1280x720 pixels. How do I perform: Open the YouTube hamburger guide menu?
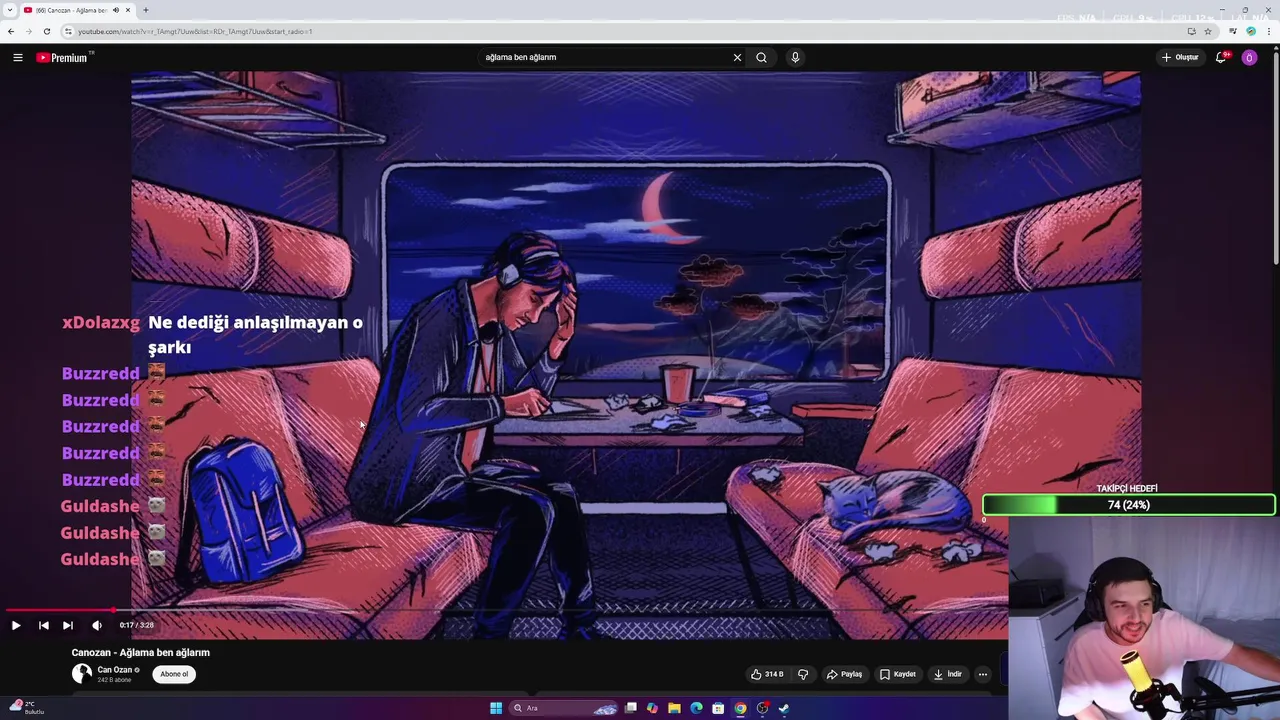(18, 57)
